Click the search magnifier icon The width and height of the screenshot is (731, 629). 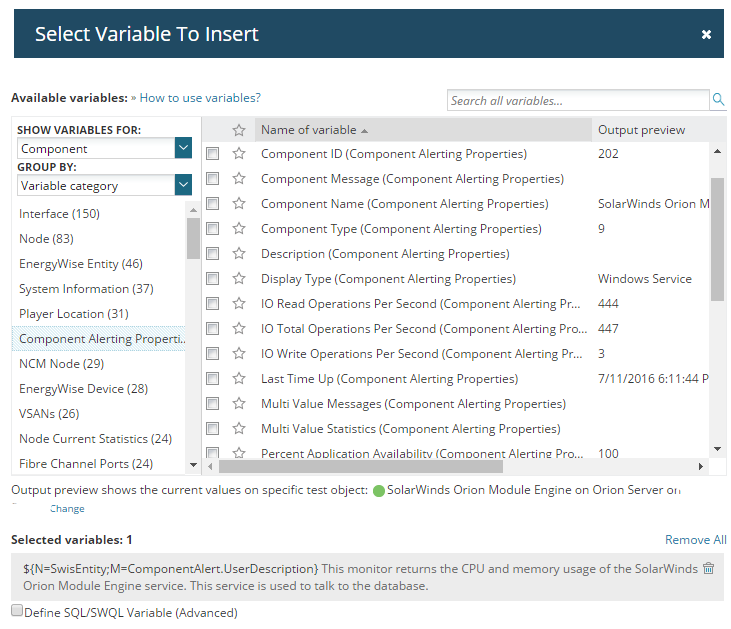pos(718,100)
